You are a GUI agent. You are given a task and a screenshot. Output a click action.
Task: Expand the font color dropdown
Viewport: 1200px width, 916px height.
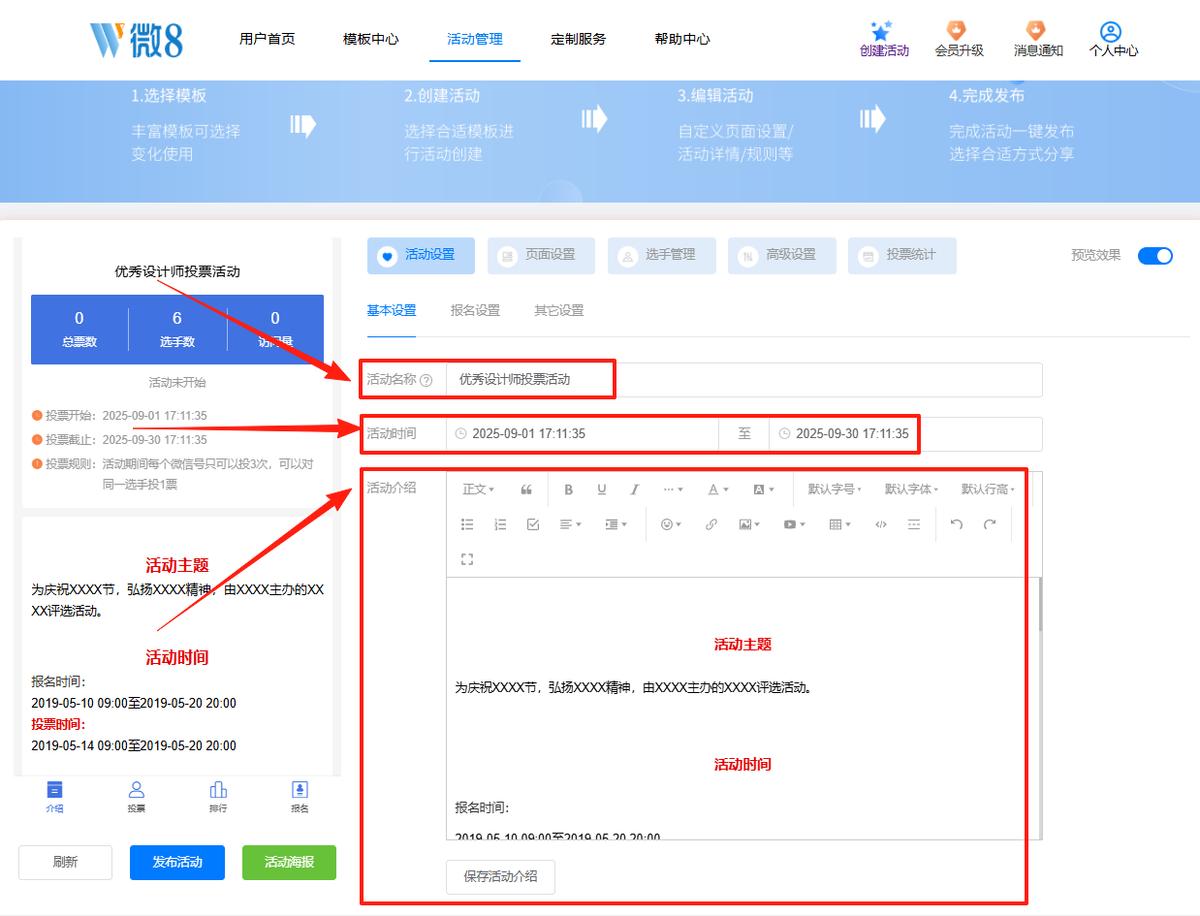pos(718,489)
